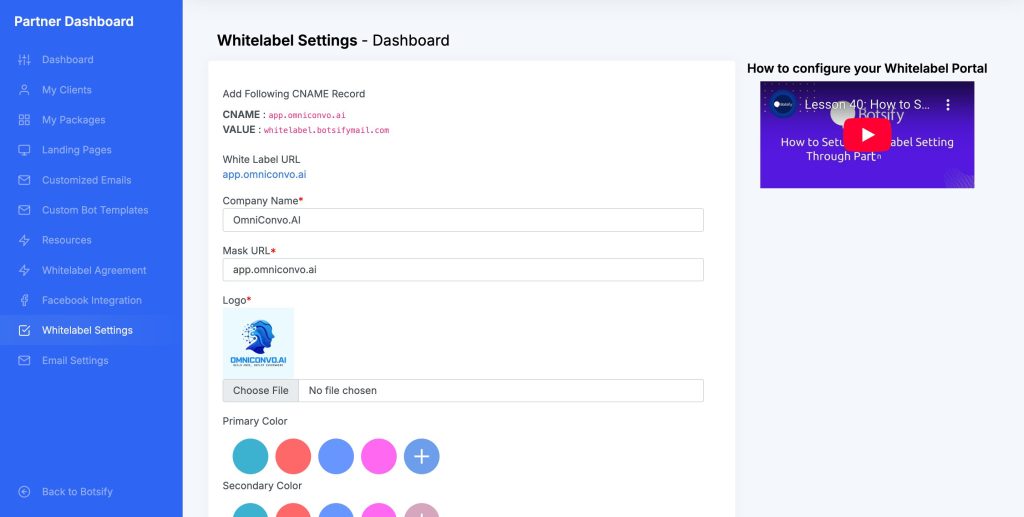
Task: Open Facebook Integration settings
Action: [x=91, y=300]
